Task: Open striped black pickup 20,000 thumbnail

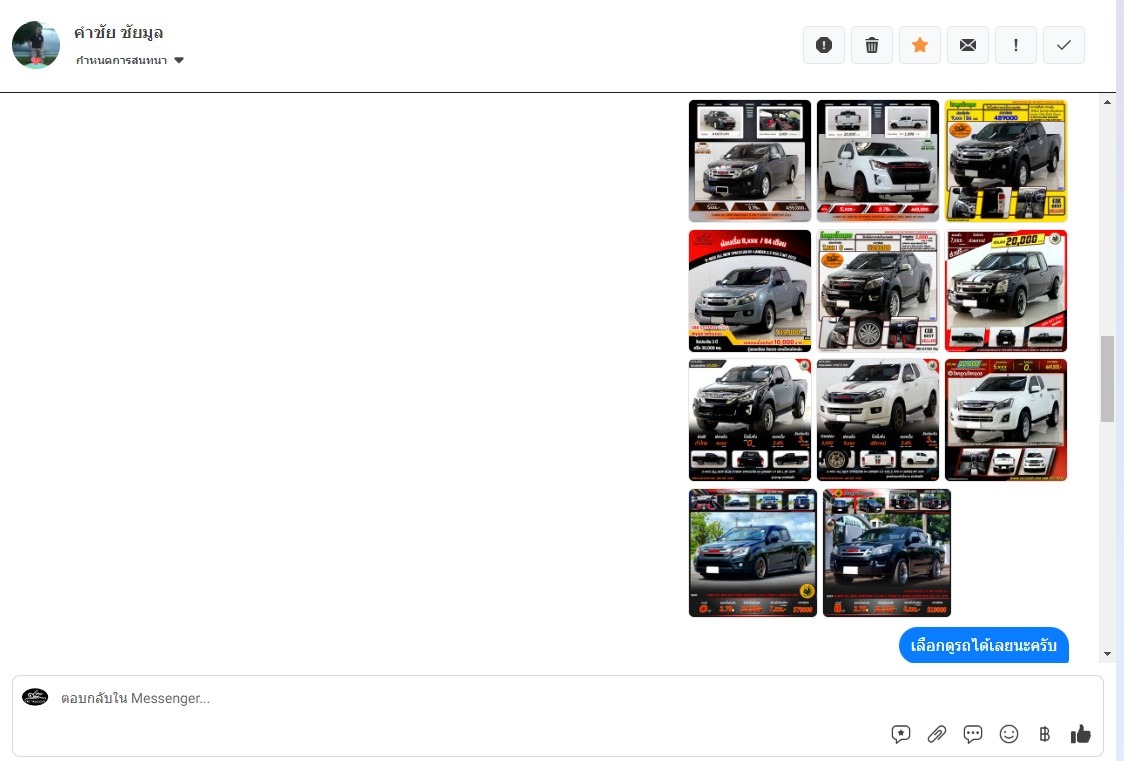Action: tap(1006, 291)
